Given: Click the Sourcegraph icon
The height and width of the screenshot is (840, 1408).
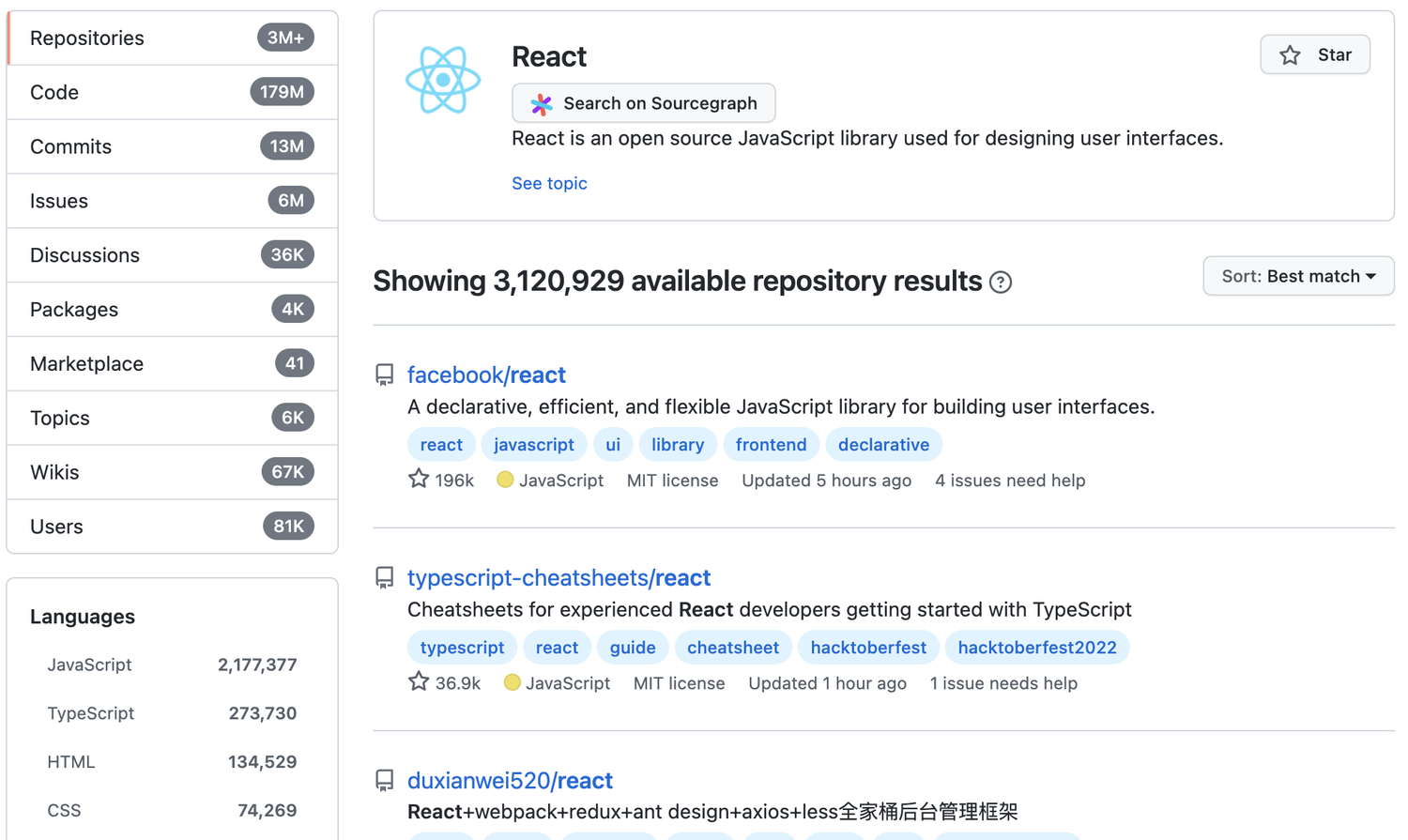Looking at the screenshot, I should pos(542,104).
